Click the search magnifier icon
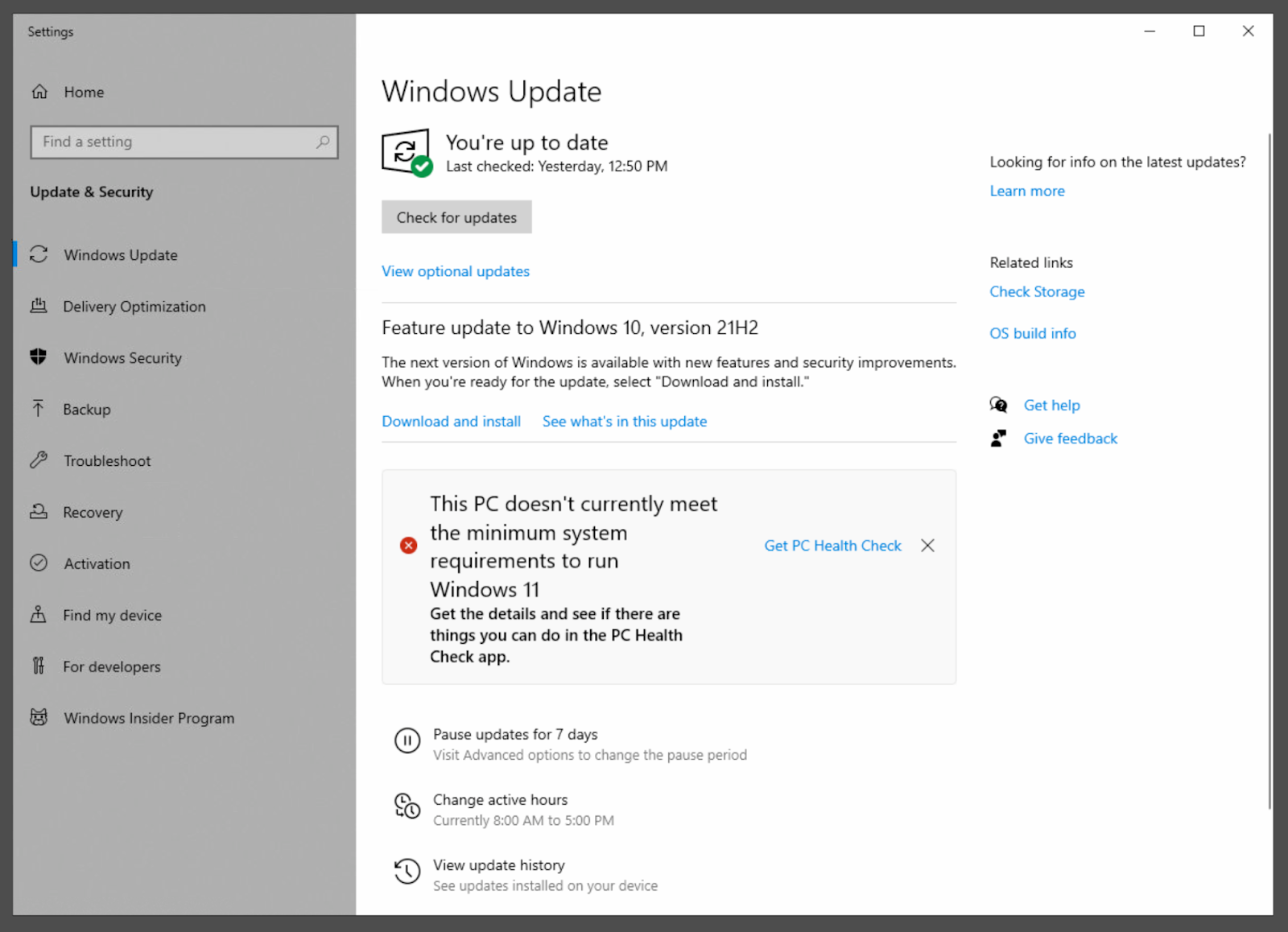The width and height of the screenshot is (1288, 932). (323, 142)
